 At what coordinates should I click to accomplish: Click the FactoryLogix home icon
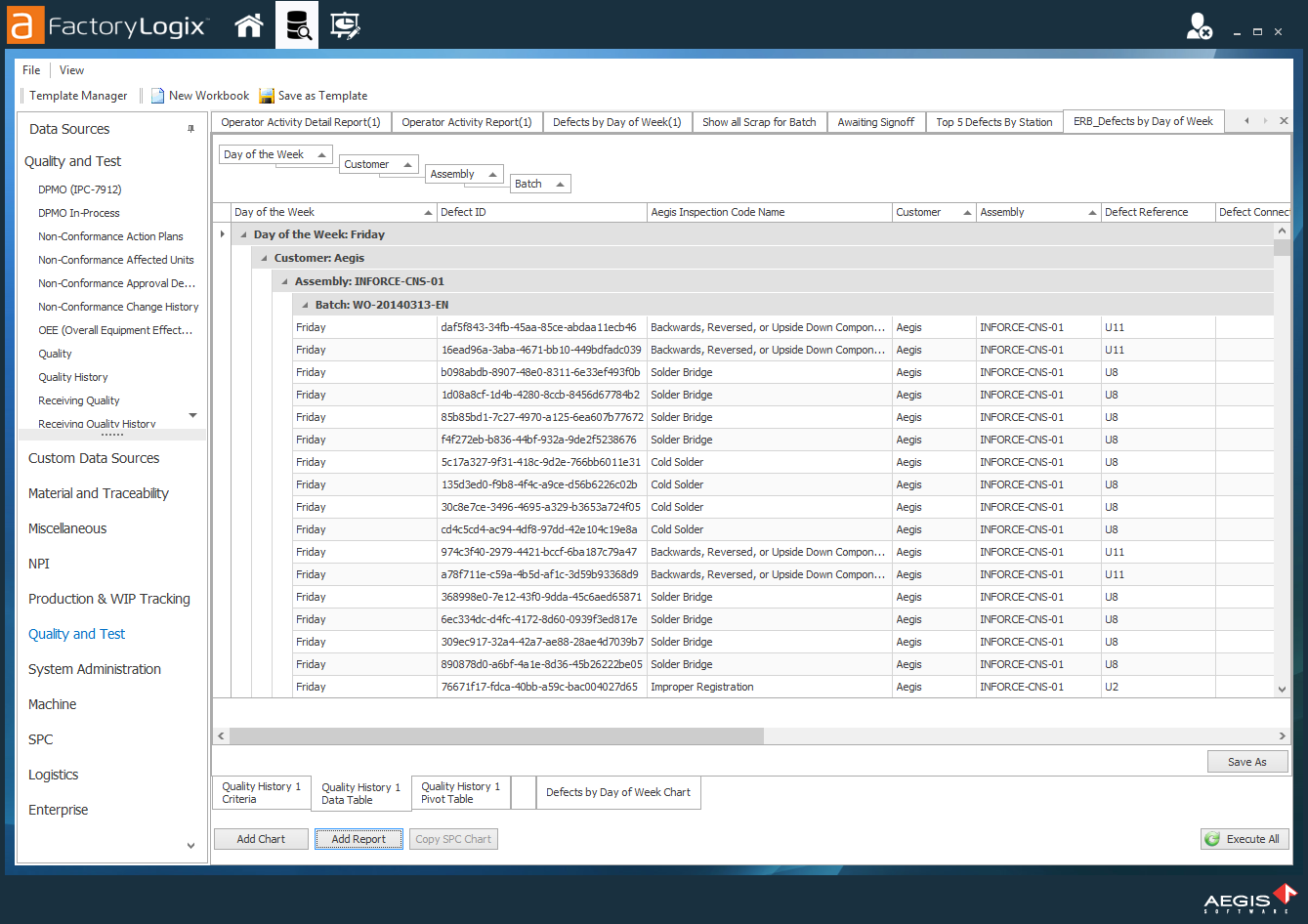[248, 25]
